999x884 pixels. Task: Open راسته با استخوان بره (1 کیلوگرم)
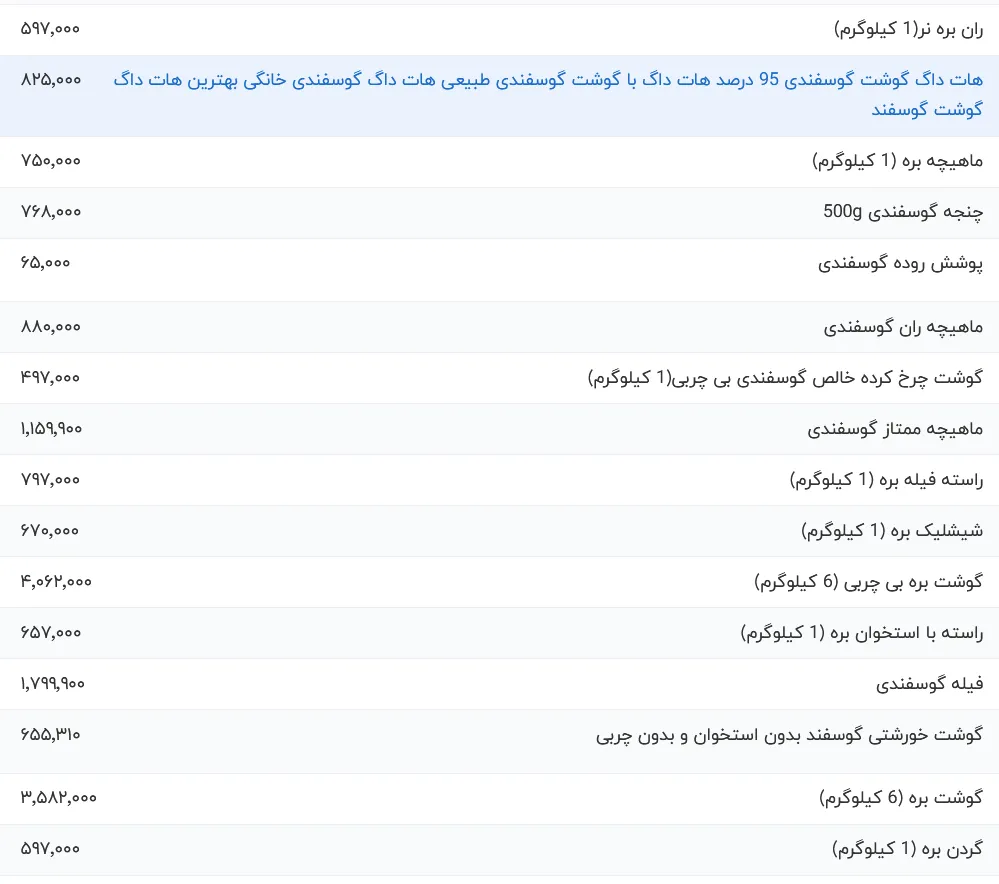(861, 633)
